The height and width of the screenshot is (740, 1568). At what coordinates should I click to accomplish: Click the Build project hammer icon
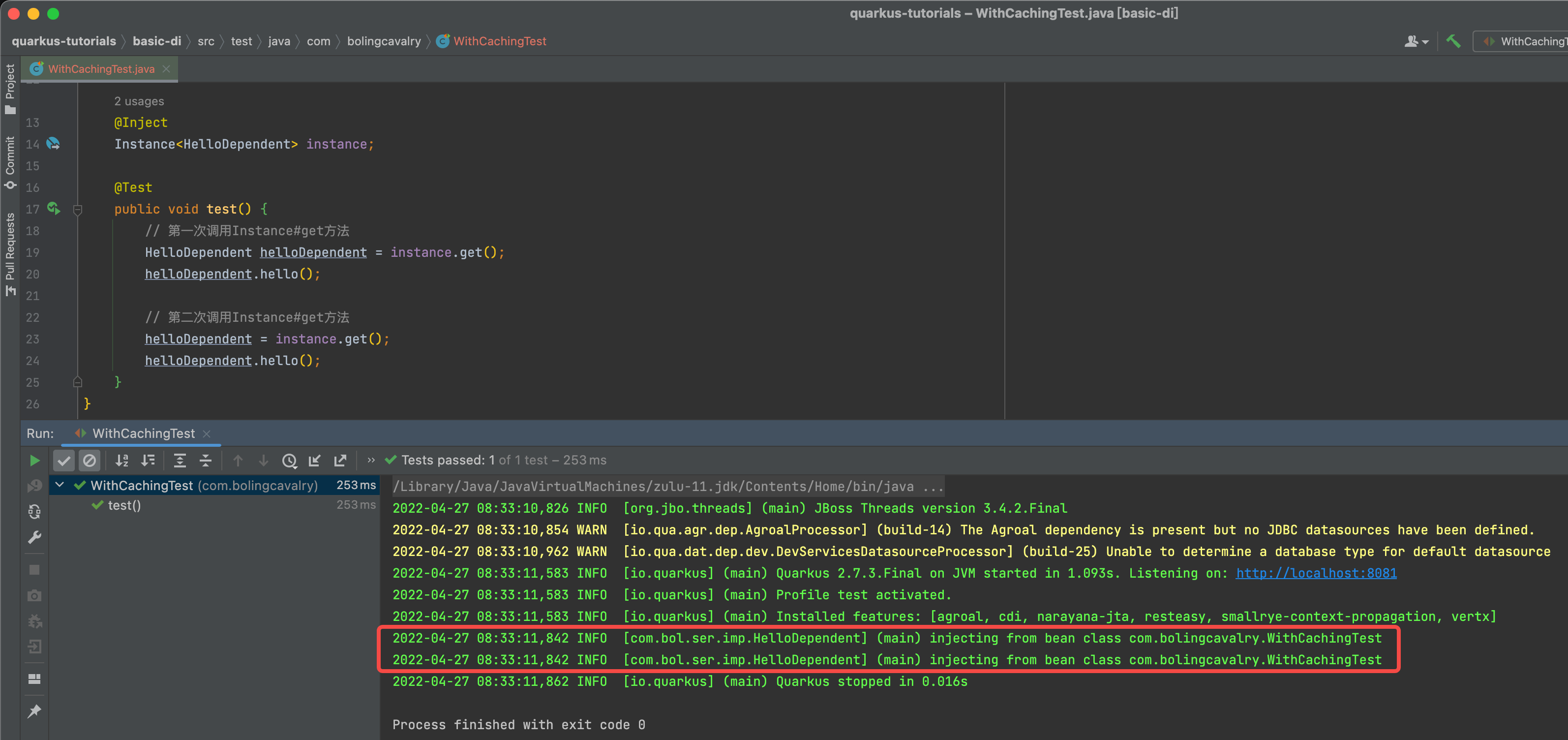pyautogui.click(x=1453, y=41)
